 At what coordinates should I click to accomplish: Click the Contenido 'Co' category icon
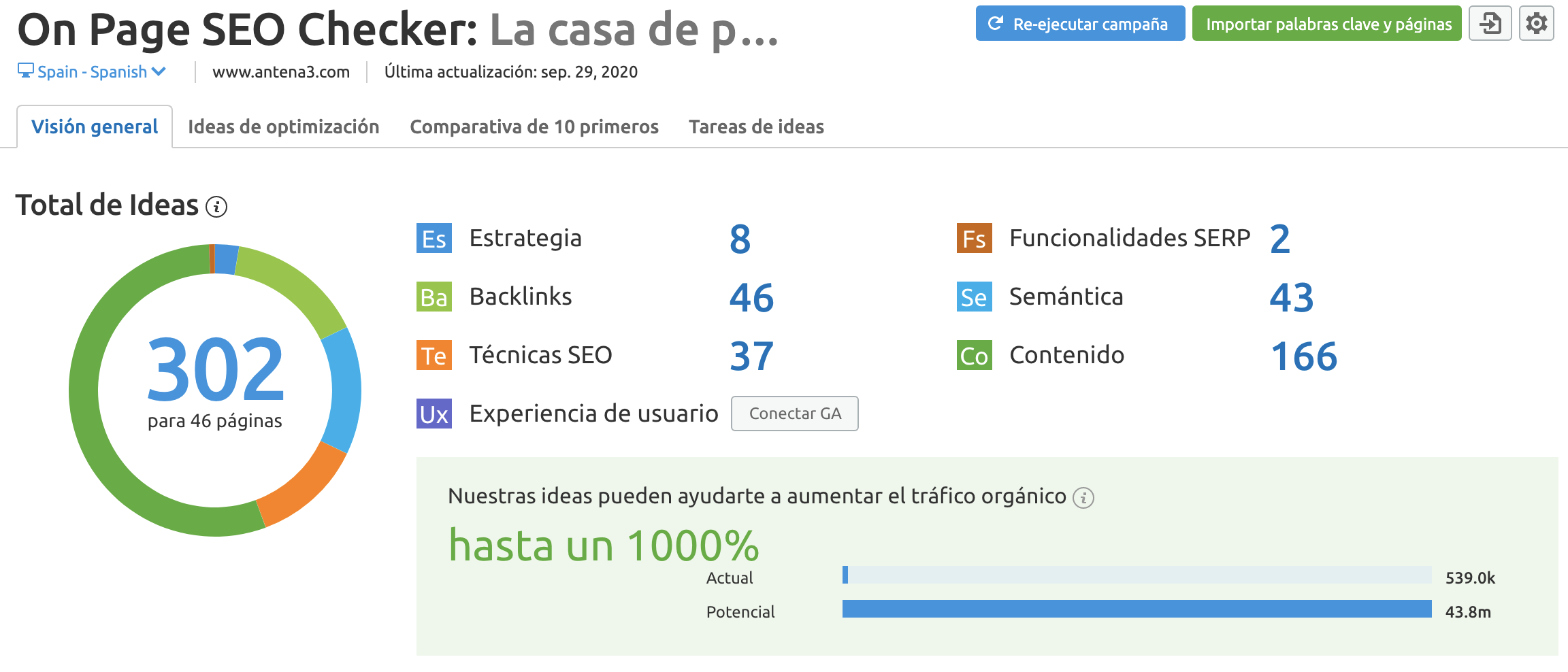click(x=974, y=356)
